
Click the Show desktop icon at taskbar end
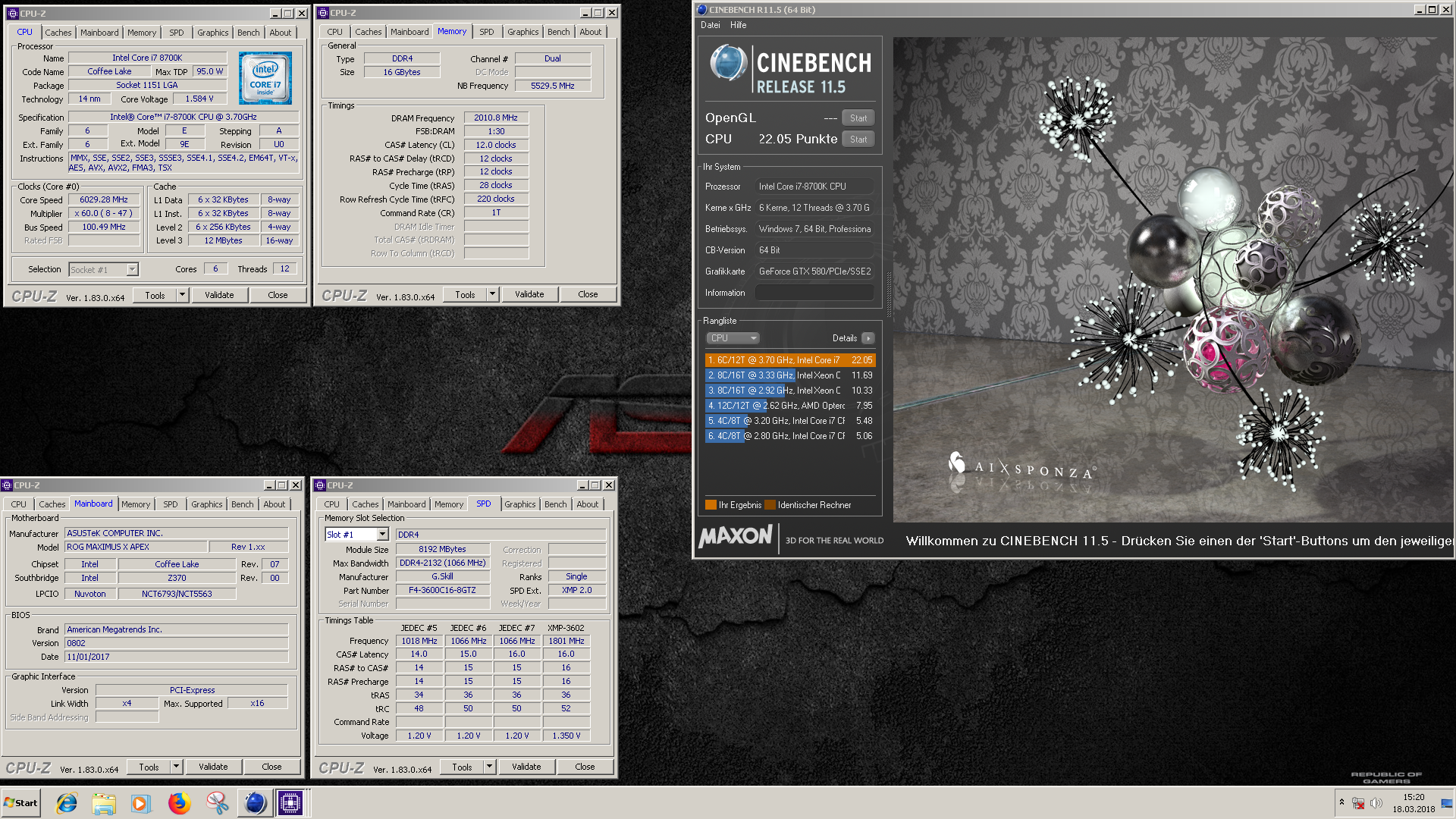coord(1447,803)
